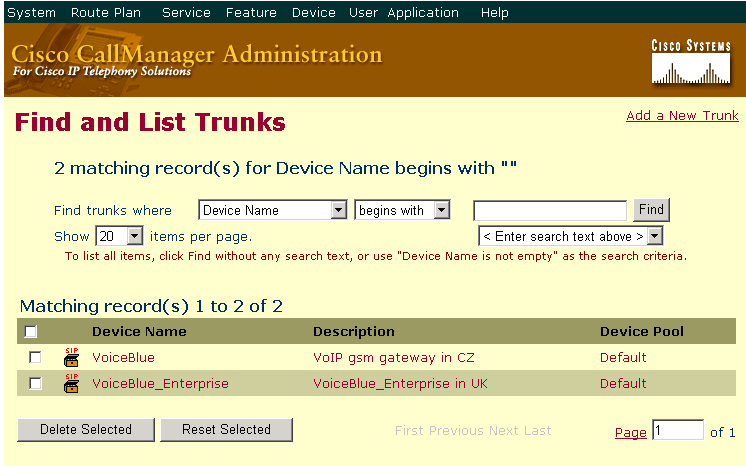Open the User menu
Viewport: 746px width, 466px height.
pos(363,12)
